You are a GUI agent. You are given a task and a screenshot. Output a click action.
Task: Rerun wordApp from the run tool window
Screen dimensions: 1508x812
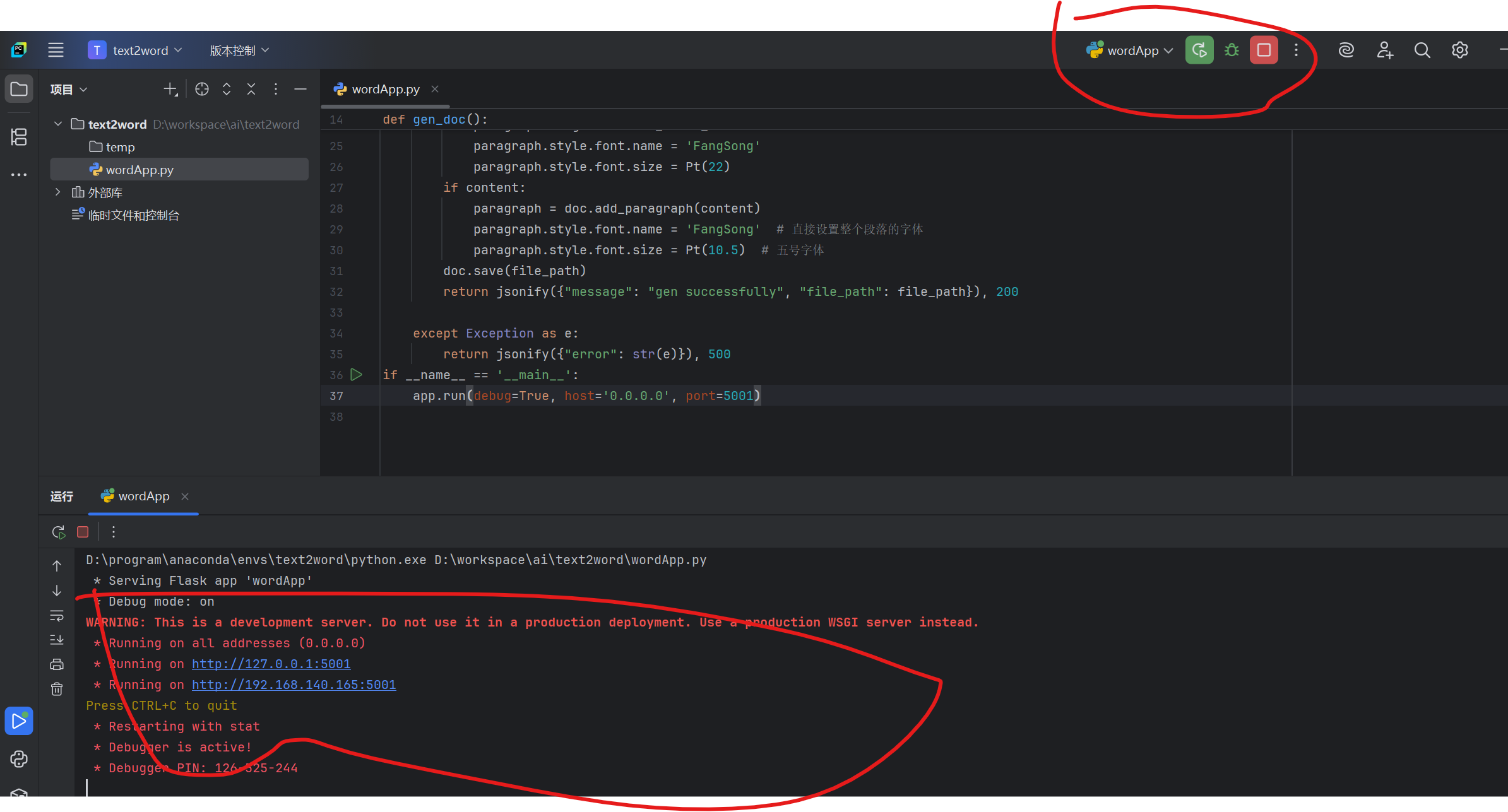57,532
